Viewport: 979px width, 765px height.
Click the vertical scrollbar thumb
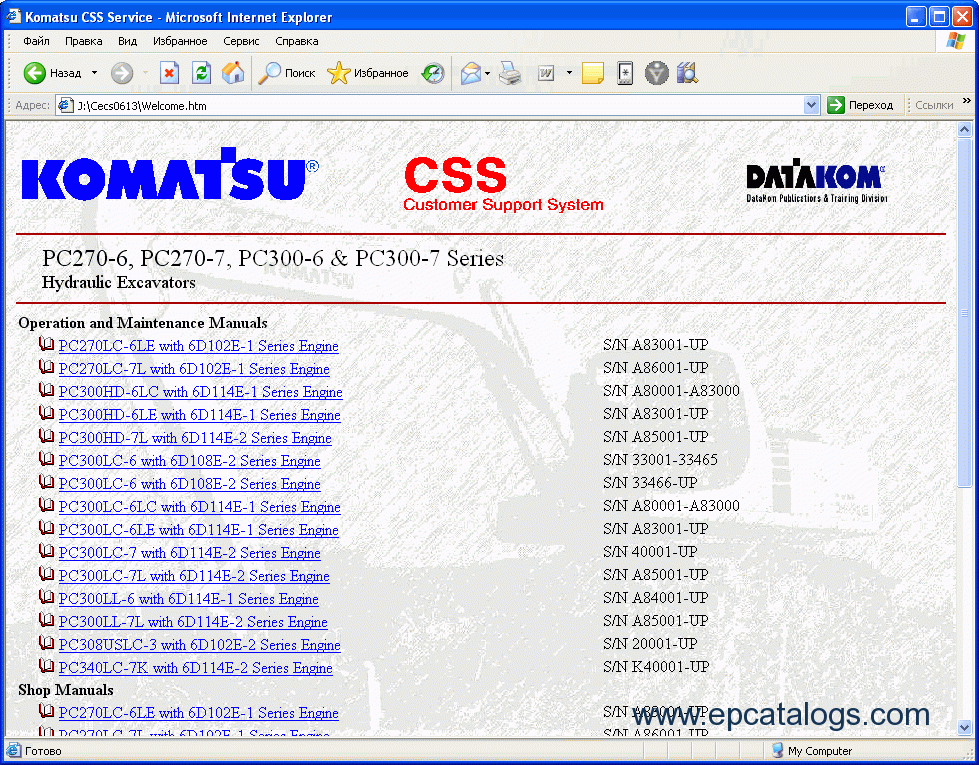point(965,312)
